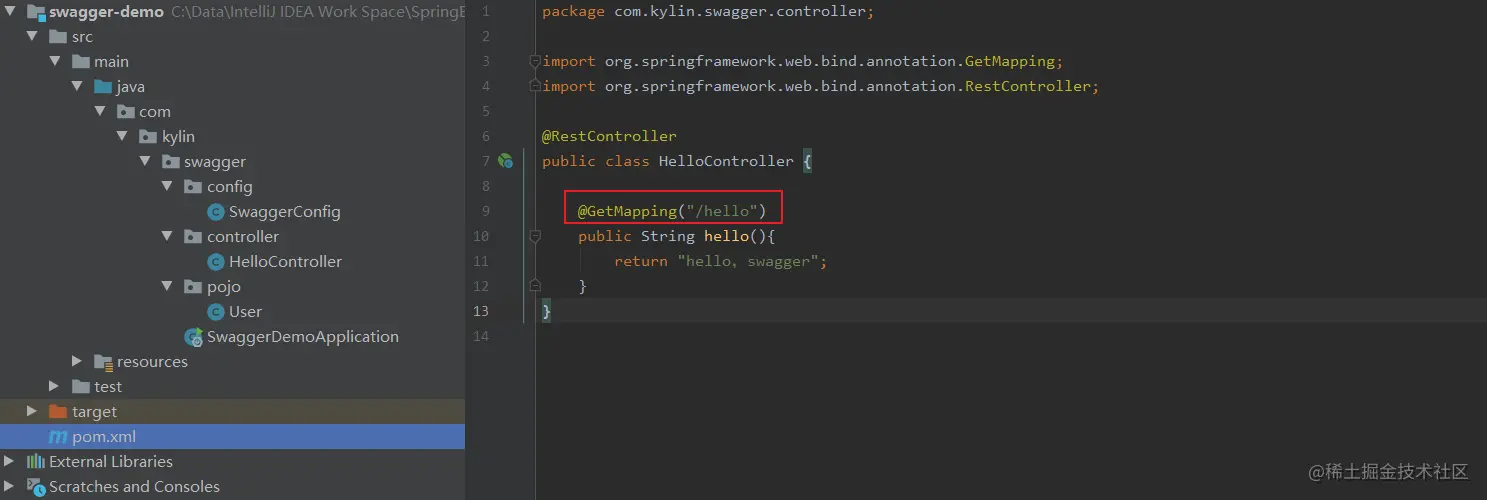This screenshot has width=1487, height=500.
Task: Click the SwaggerConfig class icon
Action: [x=215, y=212]
